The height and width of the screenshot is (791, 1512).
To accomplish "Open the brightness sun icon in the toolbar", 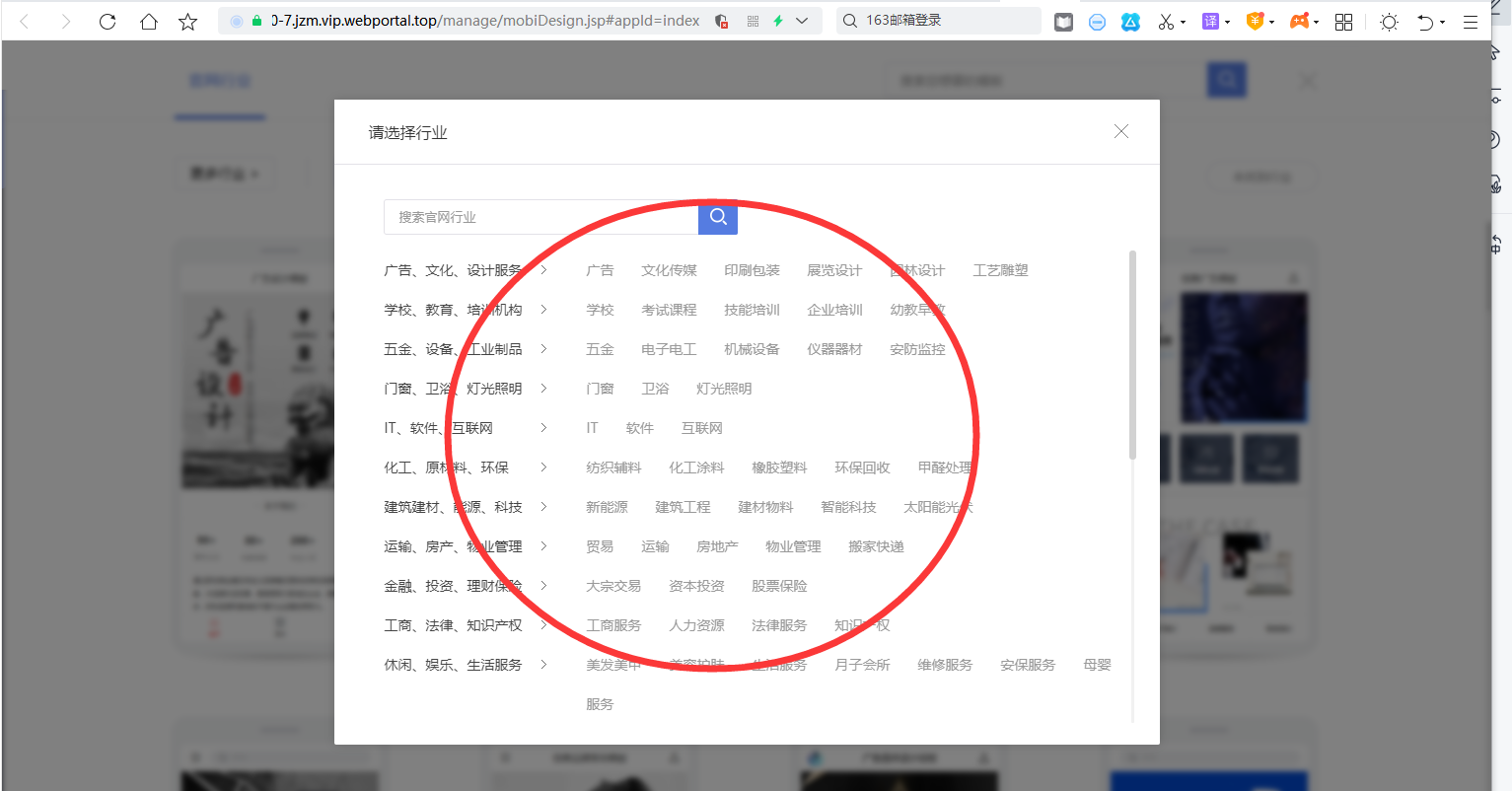I will click(1388, 21).
